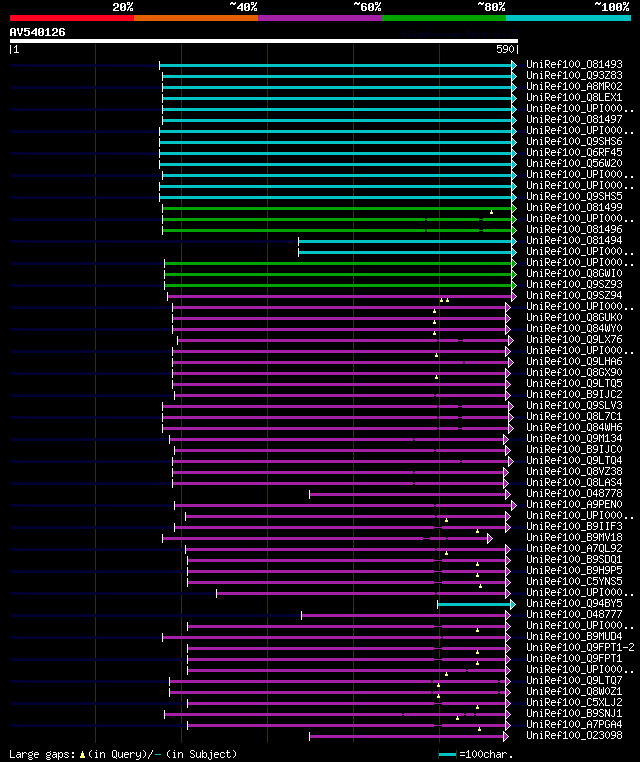Select the UniRef100_C5XLJ2 label
640x762 pixels.
click(574, 702)
